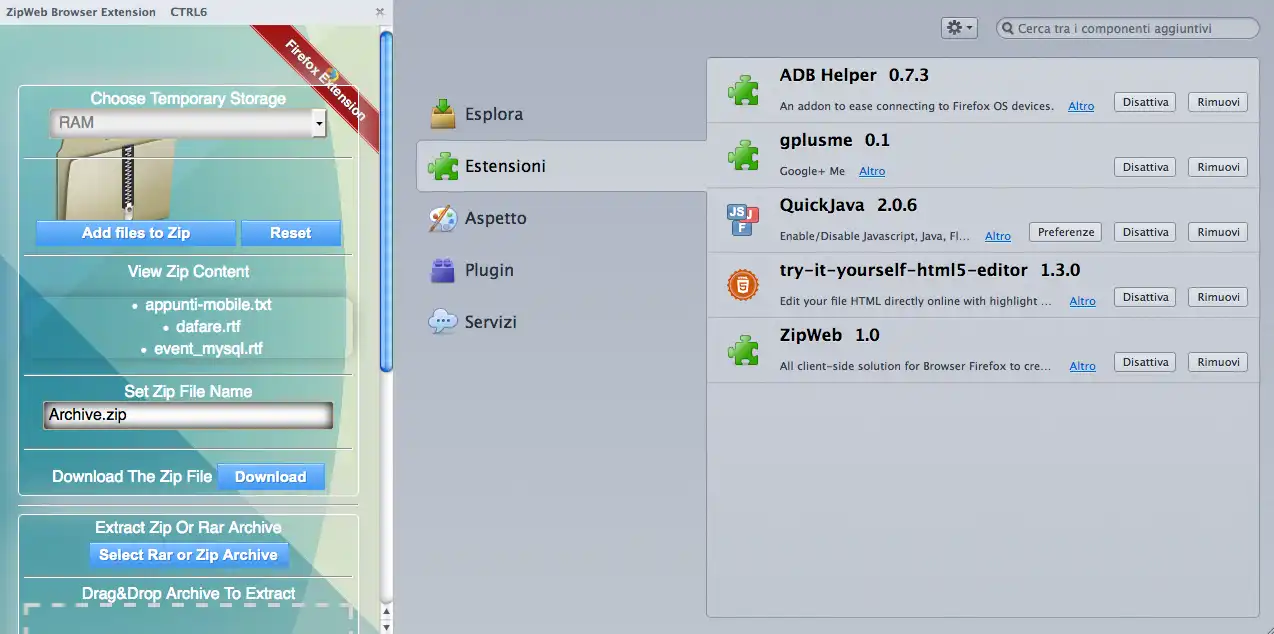Open the RAM temporary storage dropdown
Screen dimensions: 1274x634
(188, 123)
